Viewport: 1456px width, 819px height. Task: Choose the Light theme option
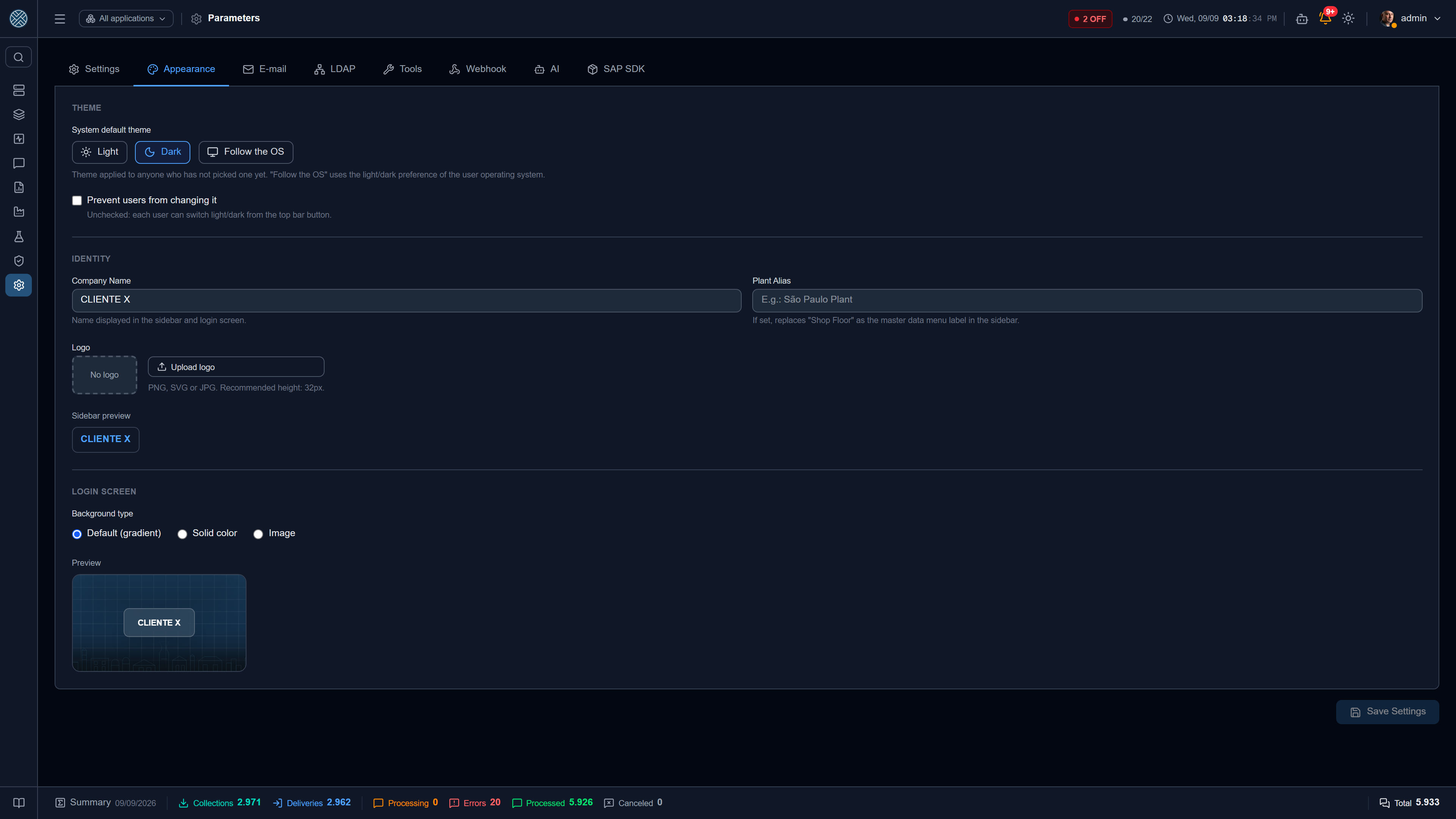[x=99, y=152]
